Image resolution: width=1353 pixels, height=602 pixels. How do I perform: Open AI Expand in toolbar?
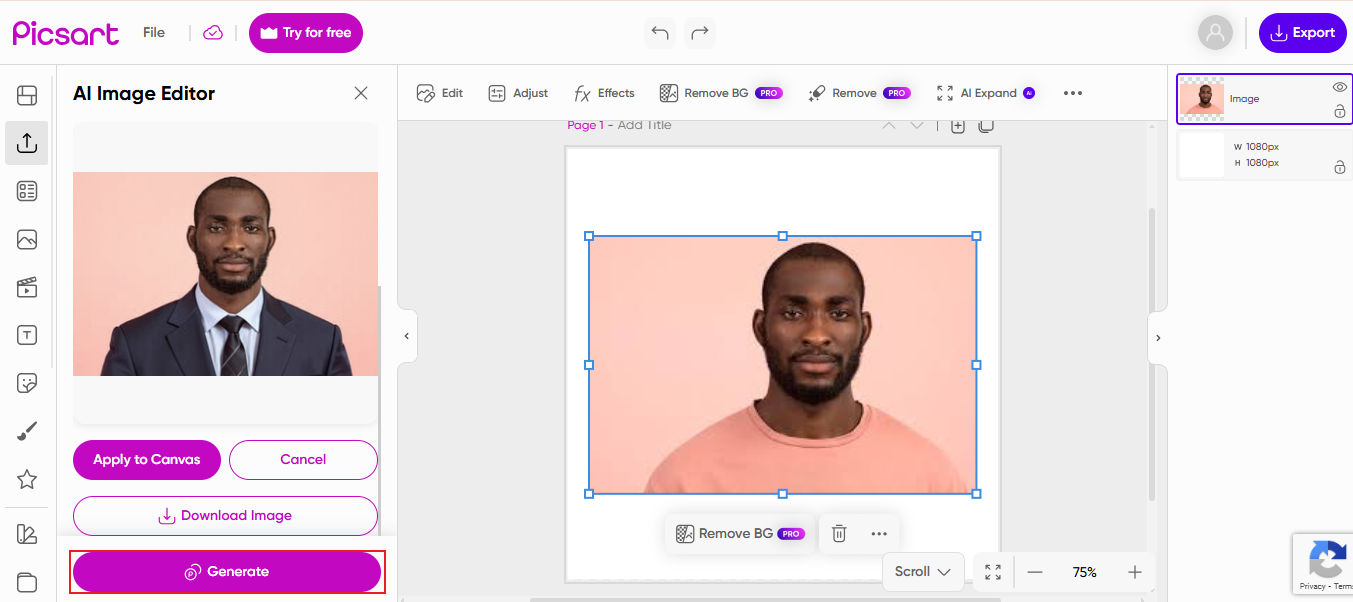pyautogui.click(x=985, y=93)
